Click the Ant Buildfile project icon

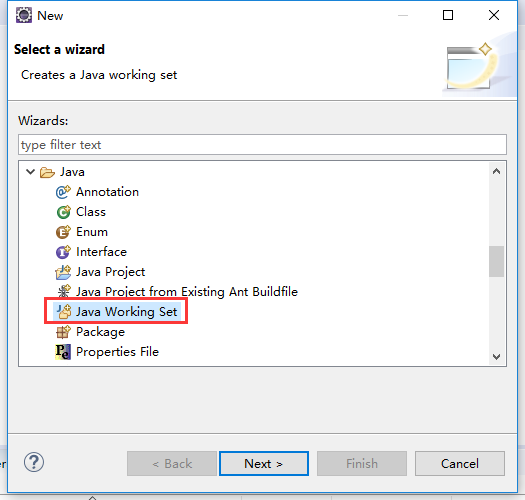coord(64,291)
